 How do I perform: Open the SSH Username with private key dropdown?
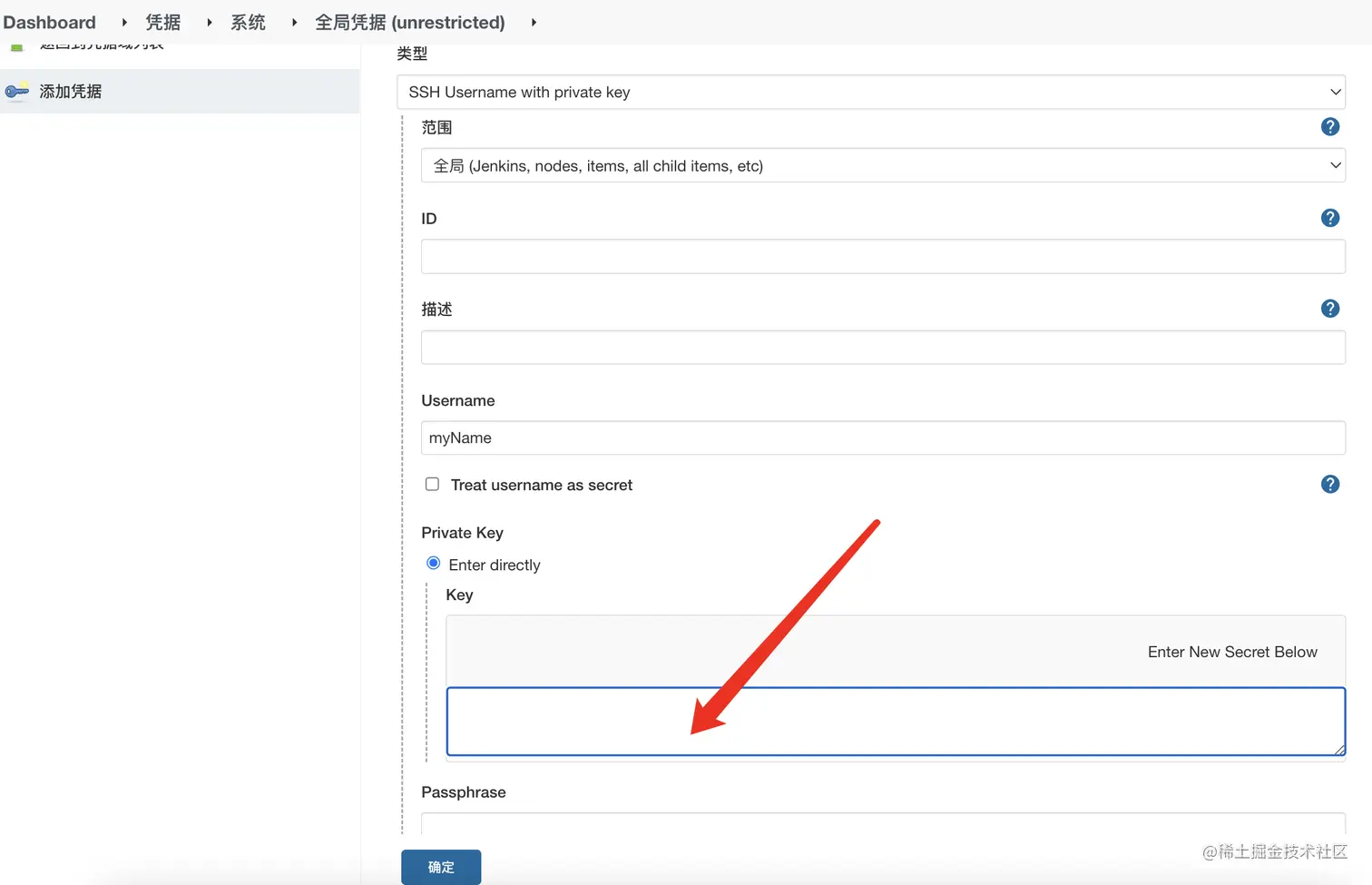click(871, 92)
